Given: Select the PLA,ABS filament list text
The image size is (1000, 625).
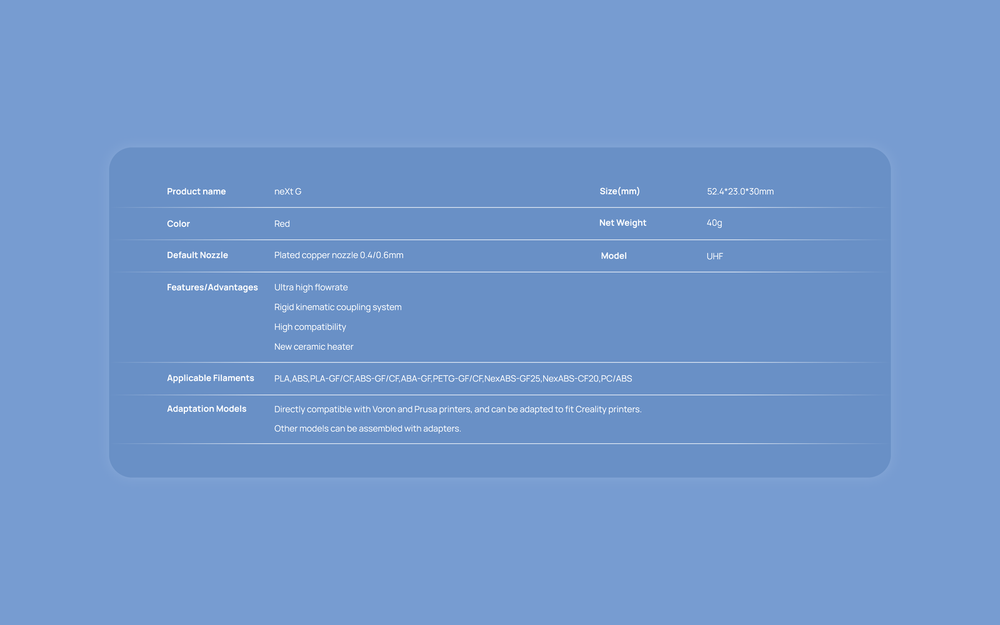Looking at the screenshot, I should click(453, 379).
